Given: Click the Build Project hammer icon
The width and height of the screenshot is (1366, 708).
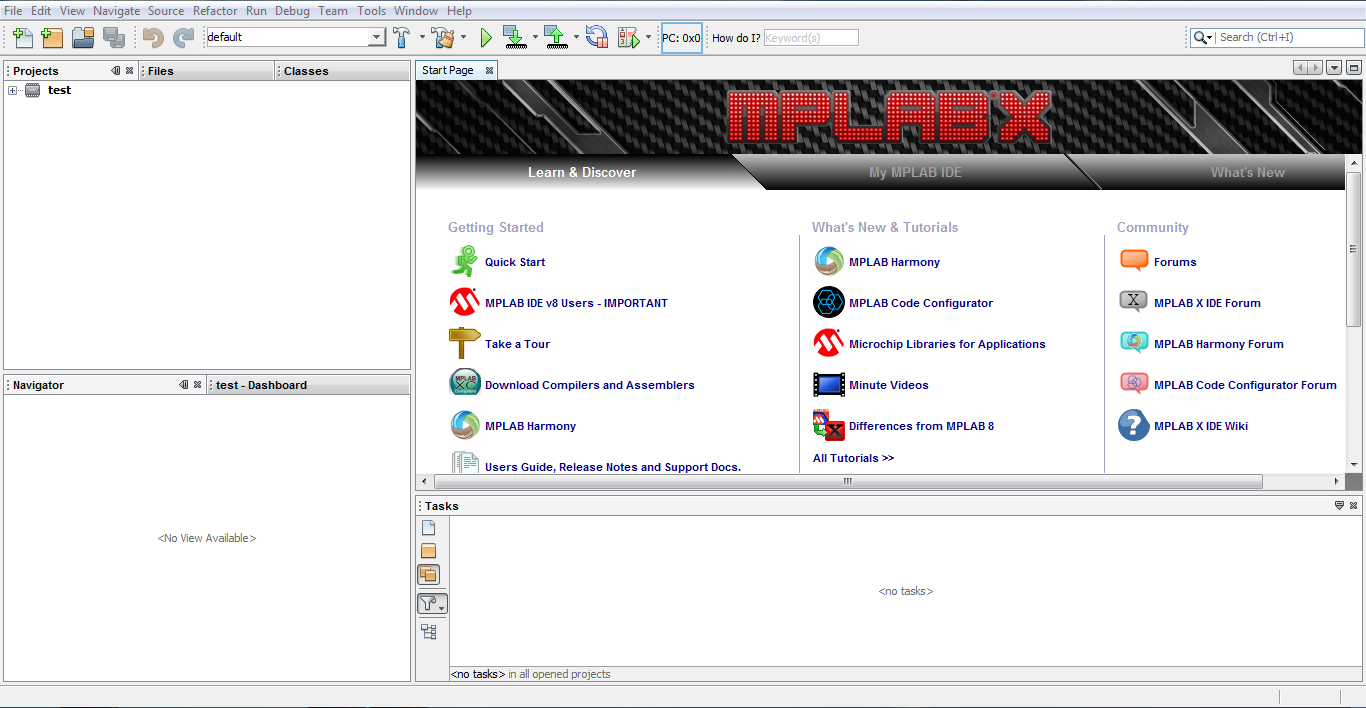Looking at the screenshot, I should (x=401, y=38).
